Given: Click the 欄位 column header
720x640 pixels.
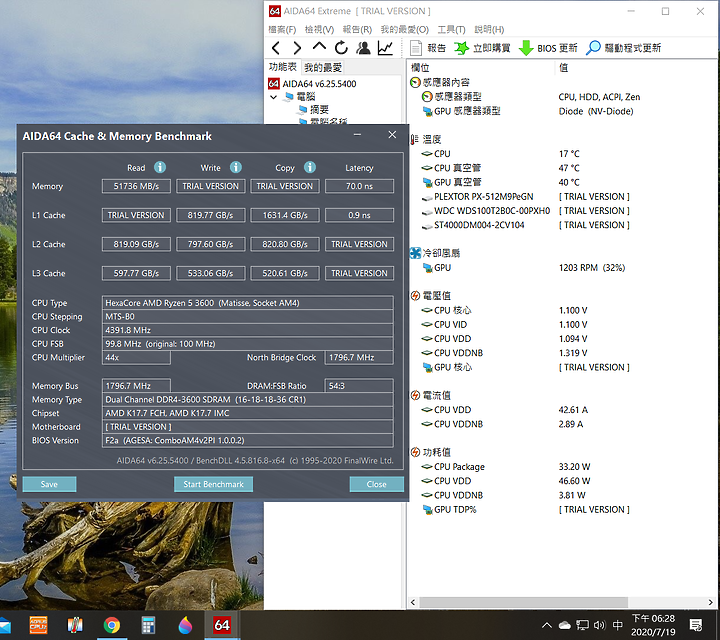Looking at the screenshot, I should click(481, 68).
